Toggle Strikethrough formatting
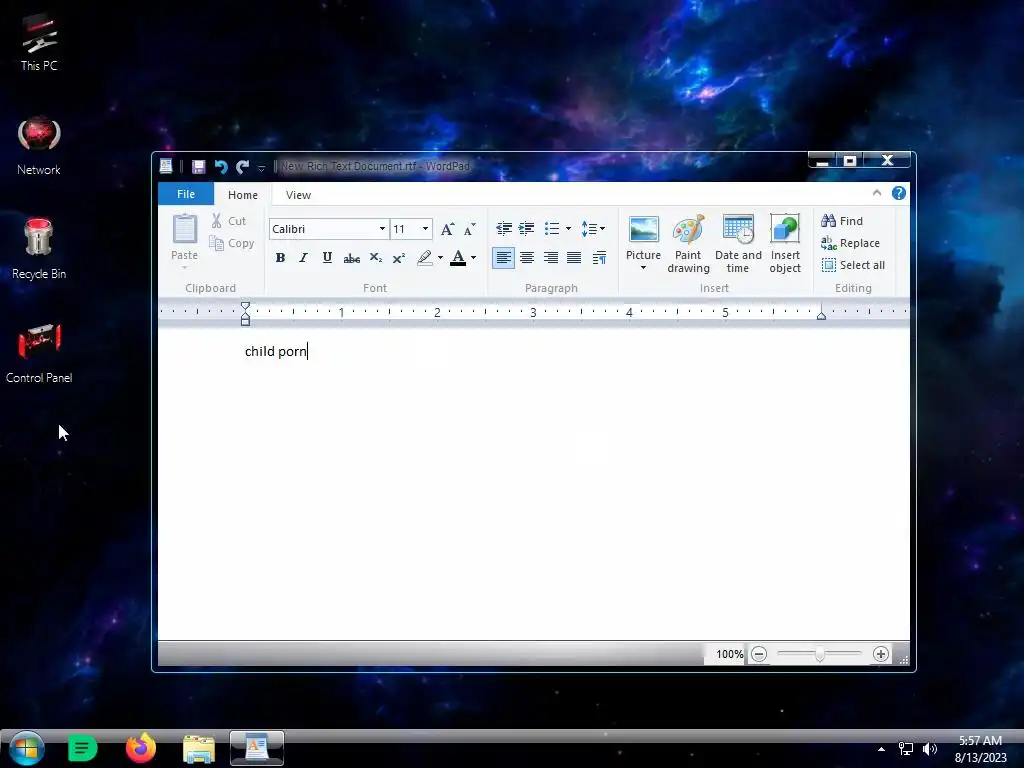 pos(351,258)
